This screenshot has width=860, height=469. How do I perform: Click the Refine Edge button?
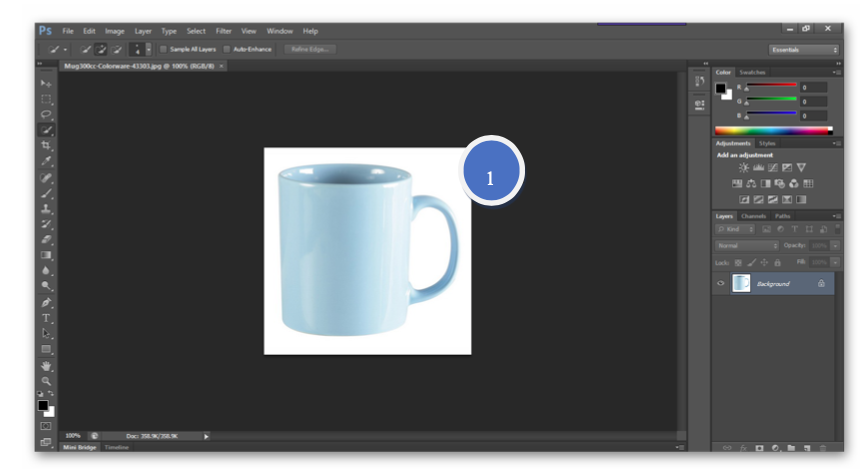click(x=309, y=49)
